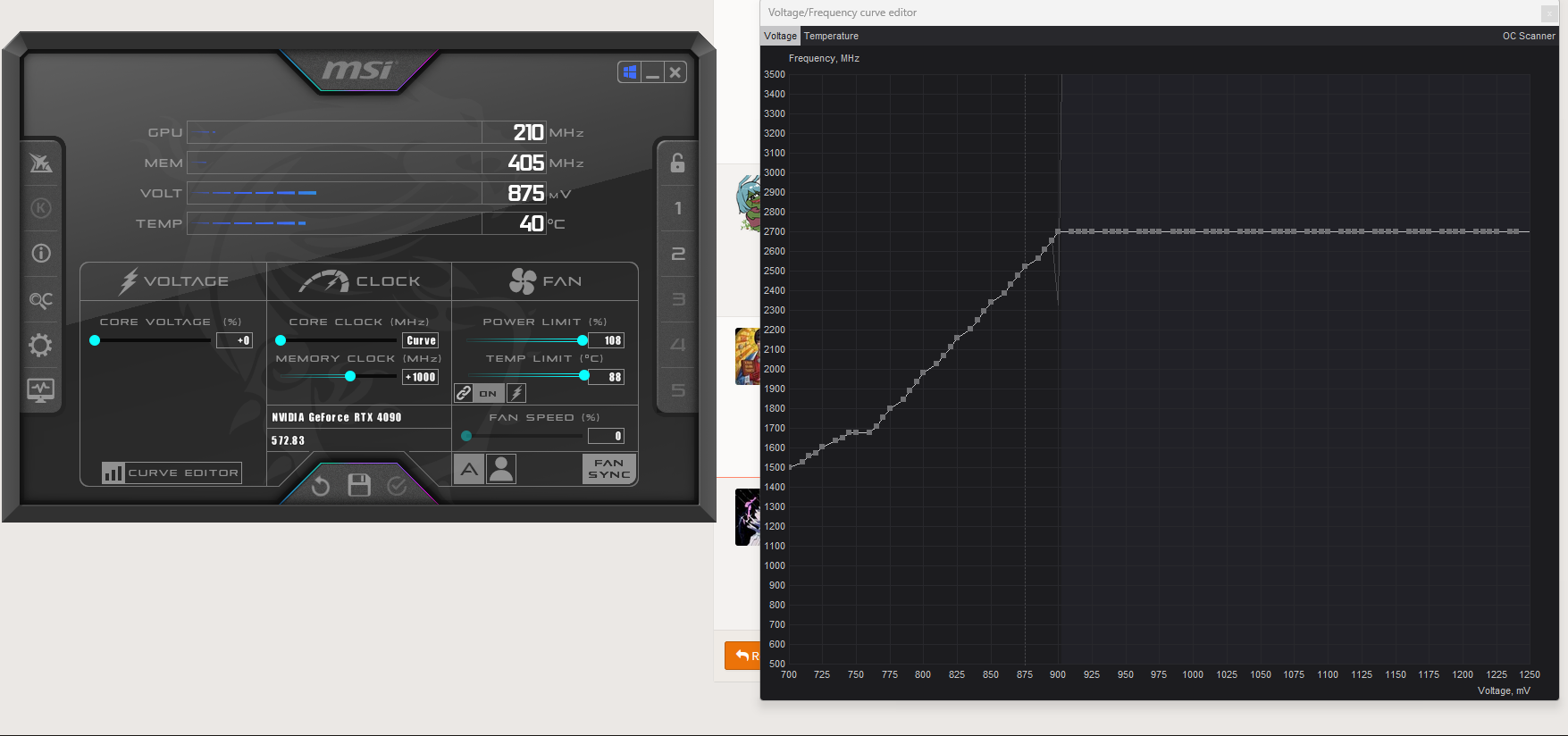Image resolution: width=1568 pixels, height=736 pixels.
Task: Select profile slot 3
Action: click(x=677, y=299)
